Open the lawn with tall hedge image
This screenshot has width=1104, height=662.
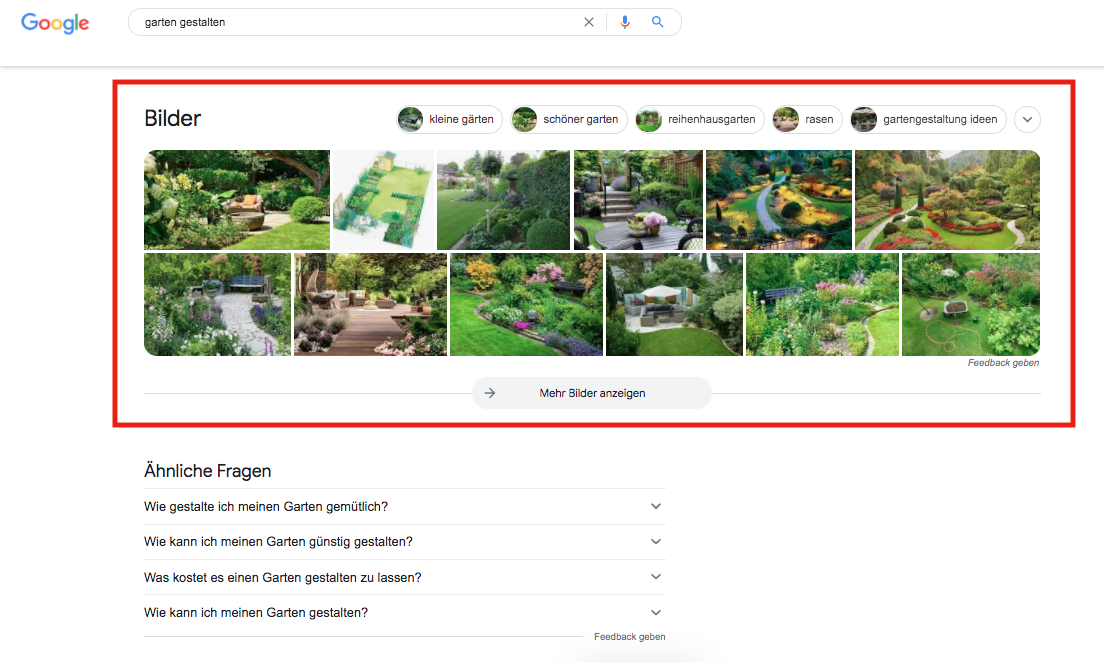(503, 200)
